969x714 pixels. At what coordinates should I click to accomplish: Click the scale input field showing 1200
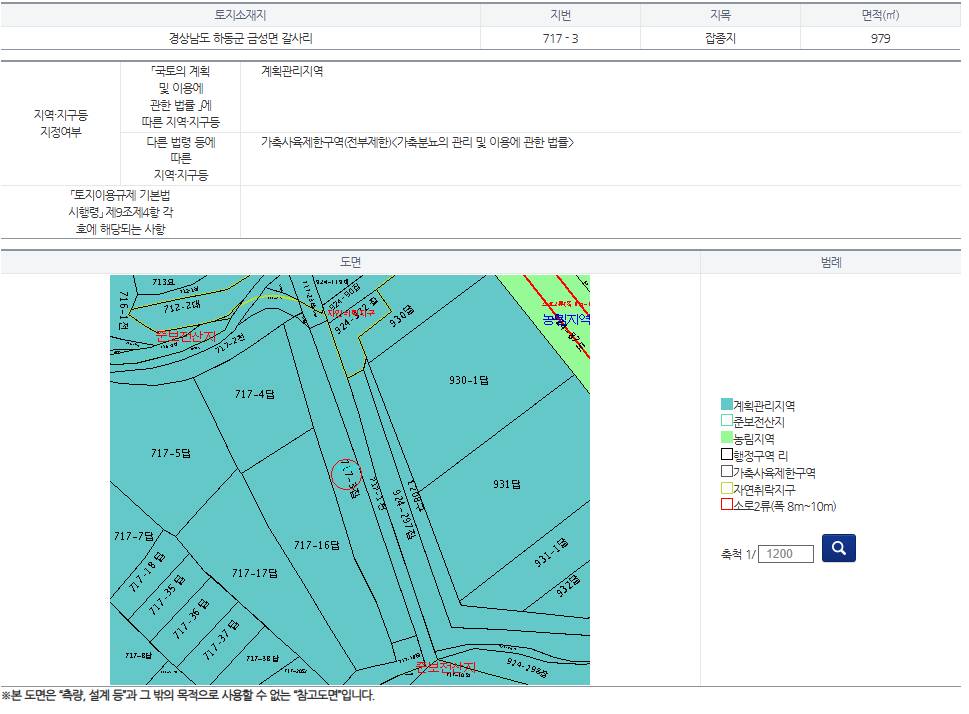click(x=785, y=554)
